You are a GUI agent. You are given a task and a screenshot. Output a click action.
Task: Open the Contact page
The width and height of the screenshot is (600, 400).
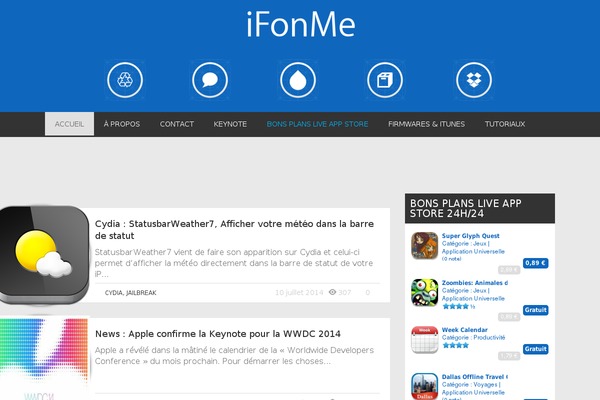tap(177, 124)
